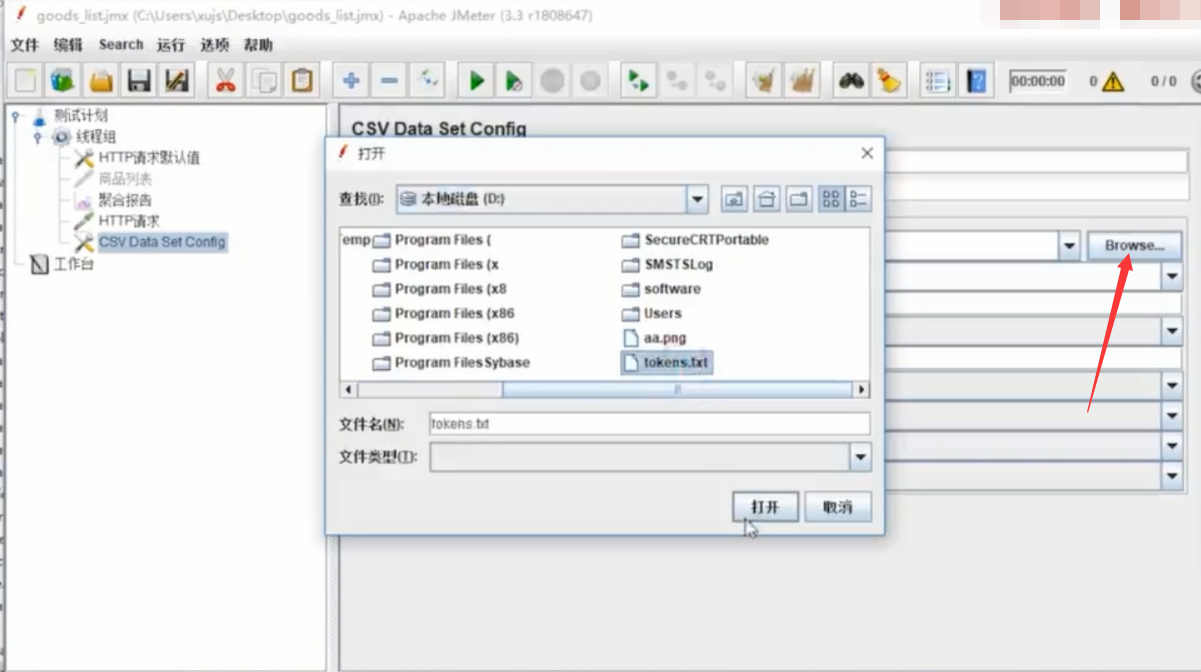Click the blue Help book toolbar icon

coord(976,81)
